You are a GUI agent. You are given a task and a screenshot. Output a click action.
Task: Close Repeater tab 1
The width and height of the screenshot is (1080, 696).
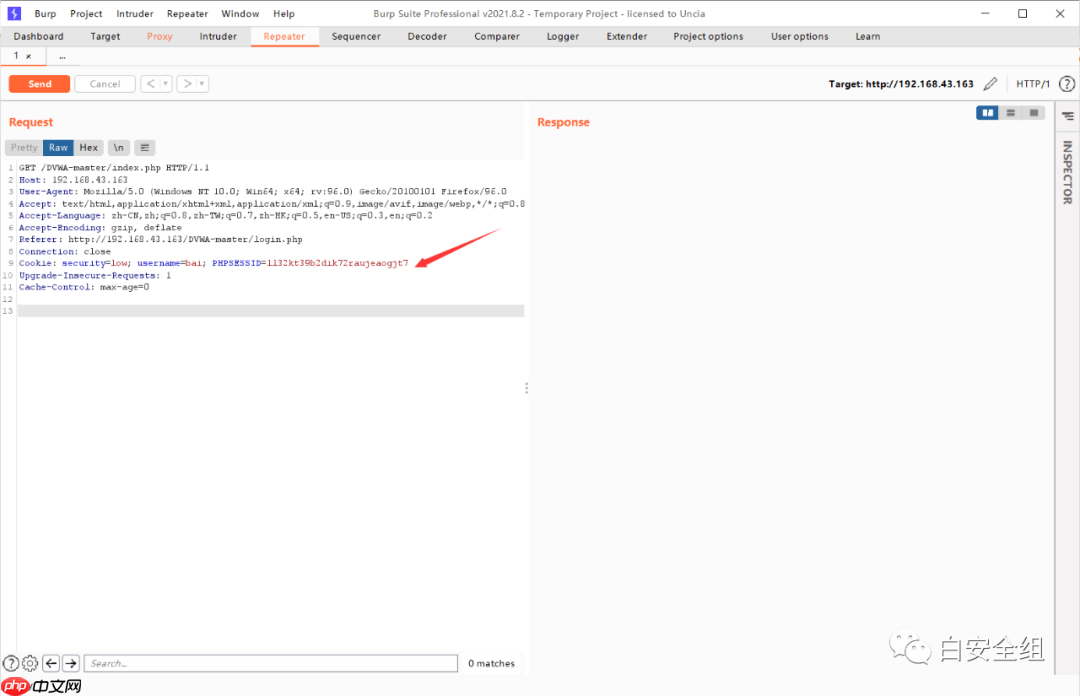[28, 57]
